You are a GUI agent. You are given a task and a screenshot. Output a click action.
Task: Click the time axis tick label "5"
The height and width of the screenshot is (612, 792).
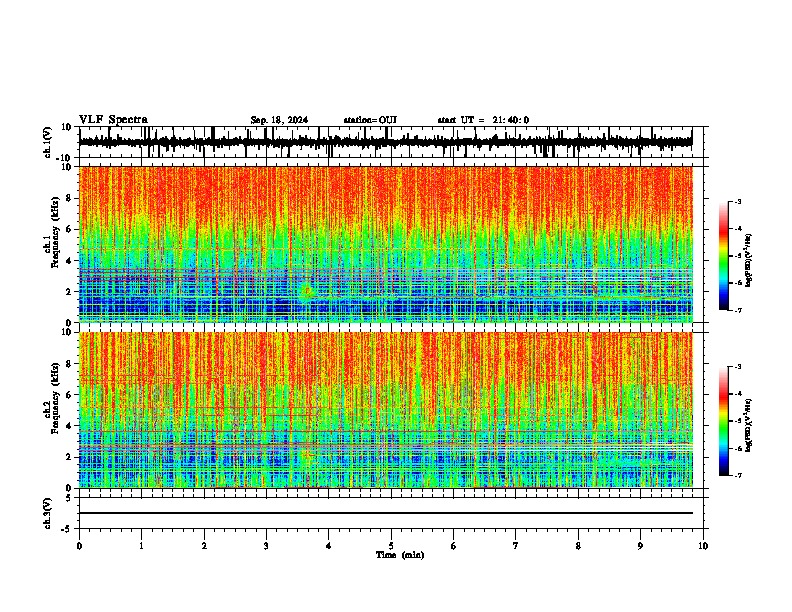click(x=391, y=546)
